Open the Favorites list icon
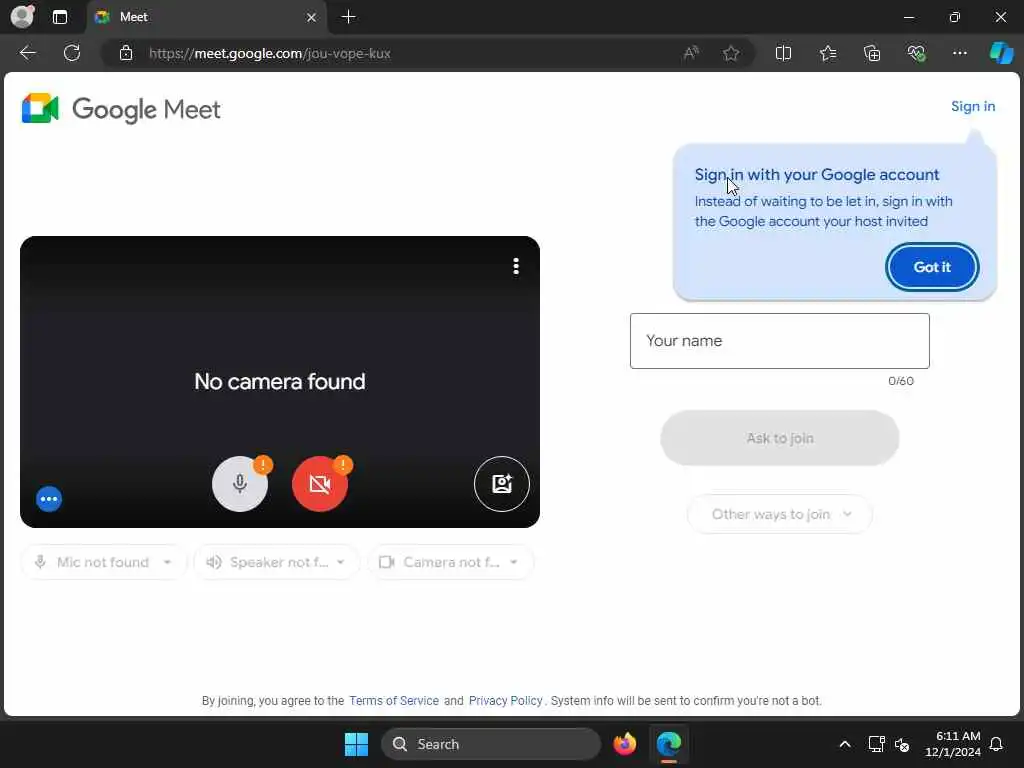 828,53
